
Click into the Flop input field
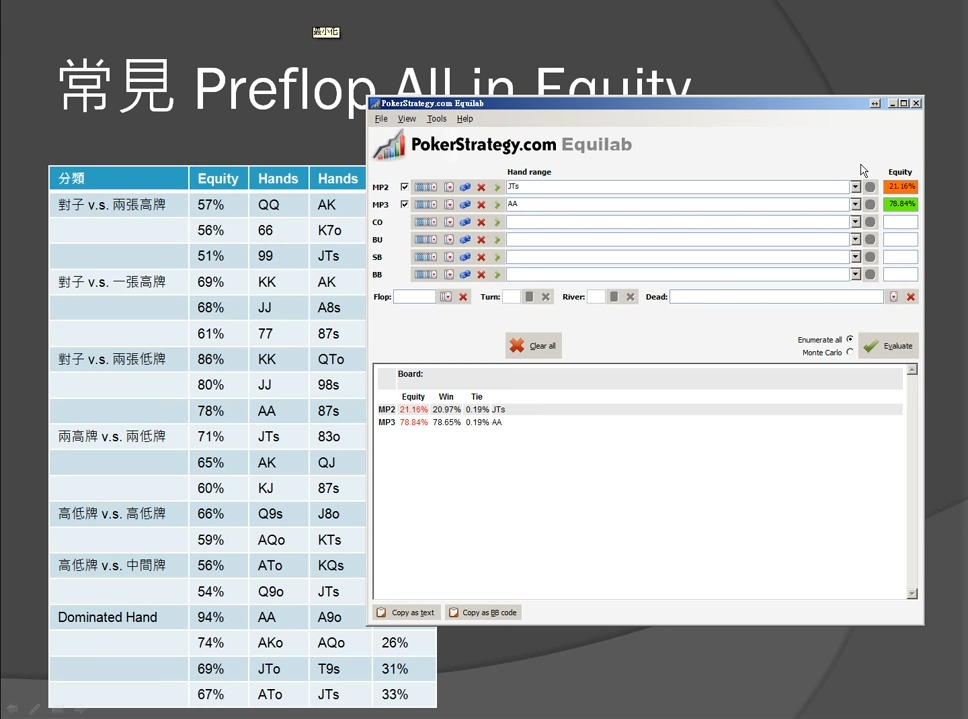[414, 297]
